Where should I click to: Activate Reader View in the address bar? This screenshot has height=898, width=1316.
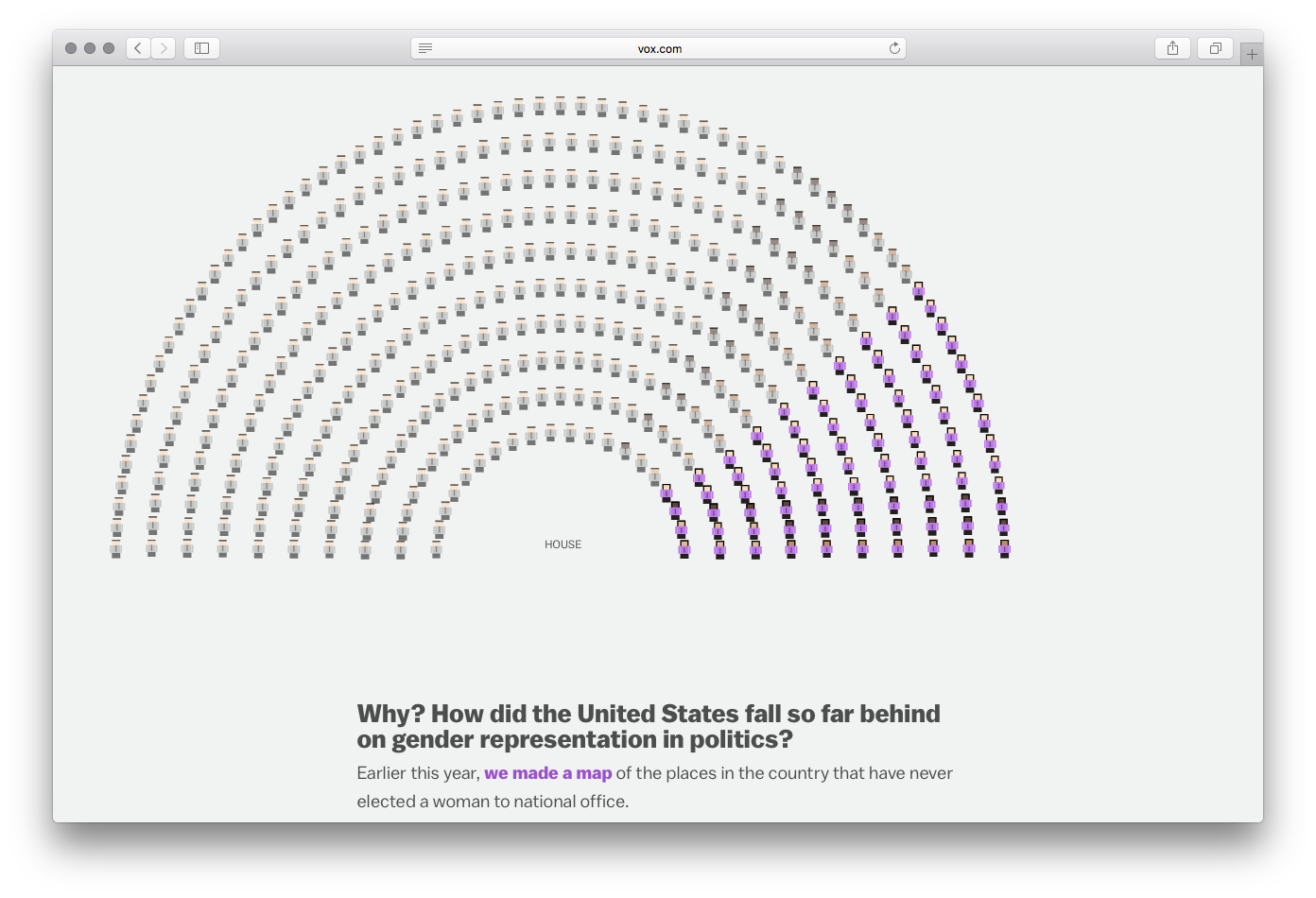(425, 47)
